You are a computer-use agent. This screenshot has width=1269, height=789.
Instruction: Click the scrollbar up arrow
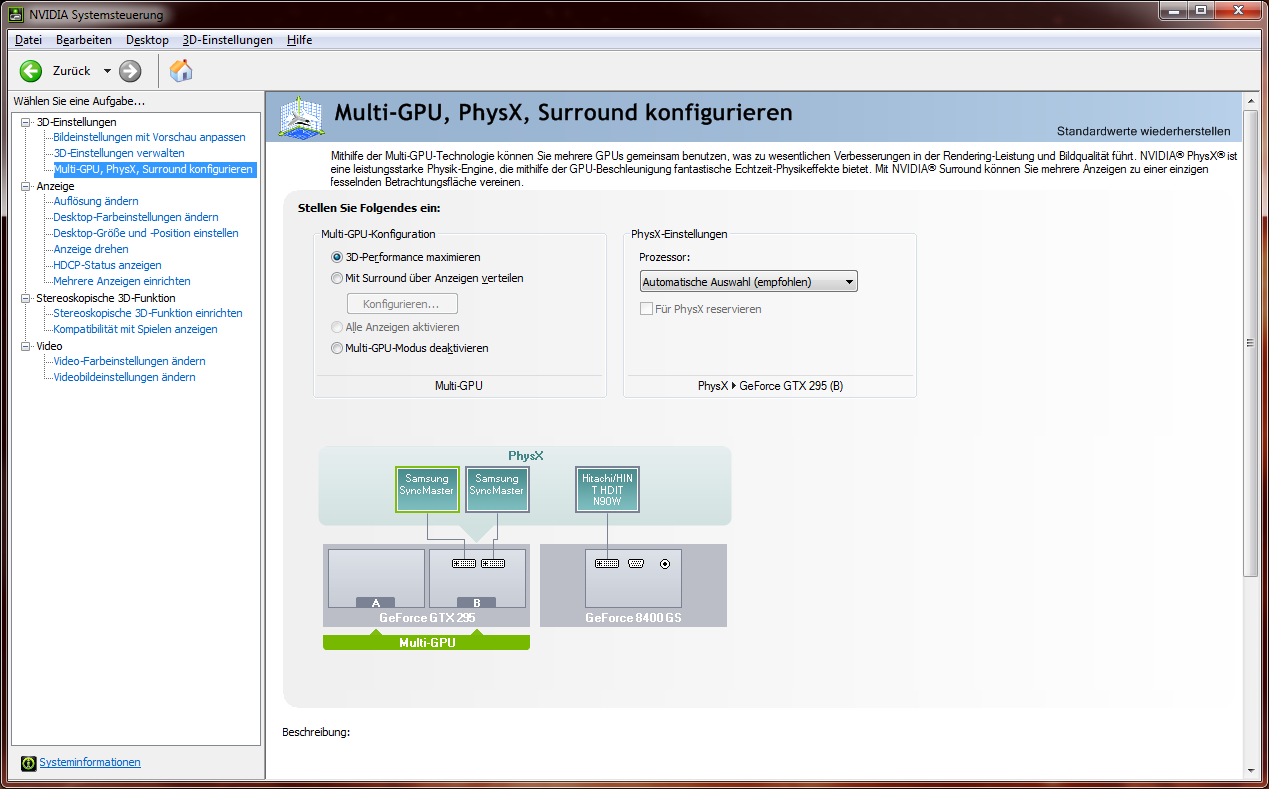[1249, 100]
